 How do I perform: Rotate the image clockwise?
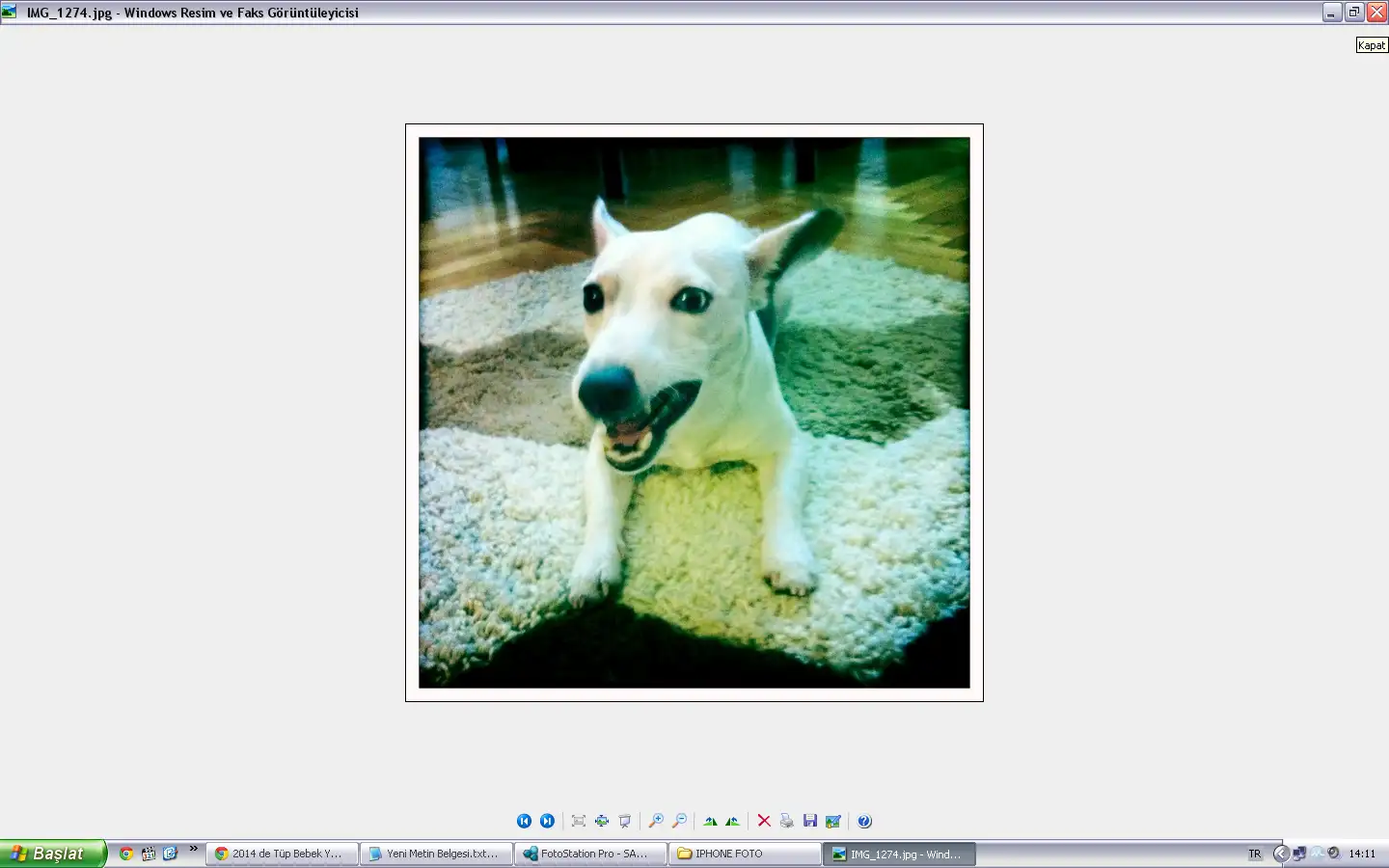pos(710,821)
